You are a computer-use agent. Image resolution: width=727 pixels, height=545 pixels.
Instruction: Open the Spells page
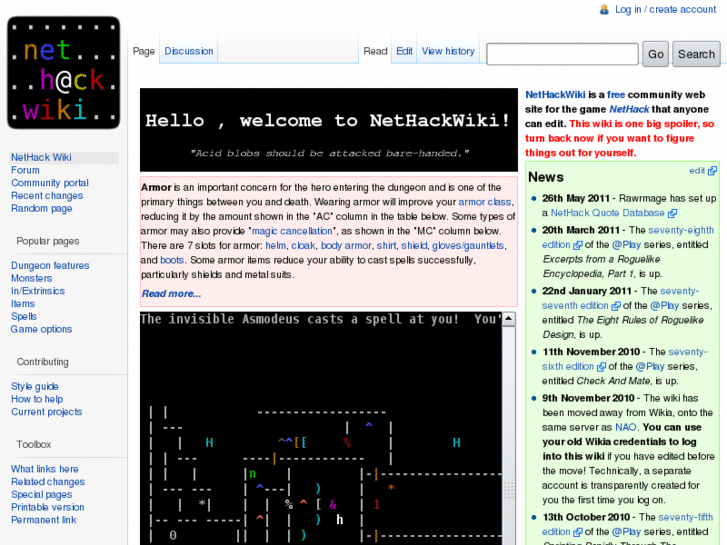24,316
